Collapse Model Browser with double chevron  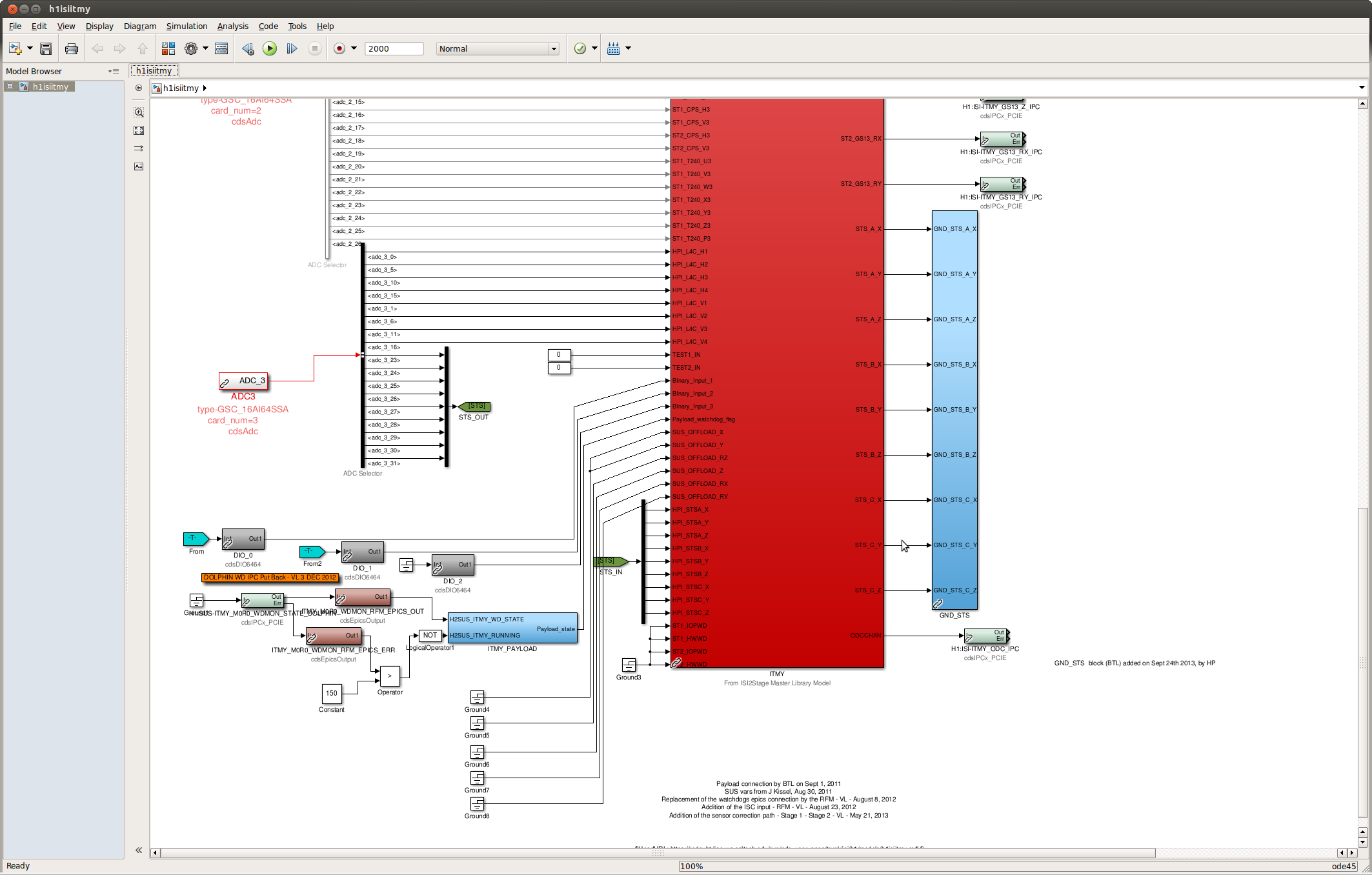click(139, 850)
